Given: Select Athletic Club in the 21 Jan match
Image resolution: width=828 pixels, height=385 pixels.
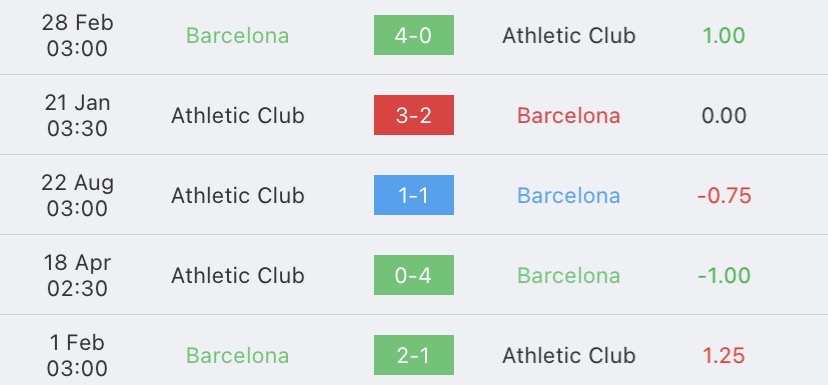Looking at the screenshot, I should tap(238, 115).
